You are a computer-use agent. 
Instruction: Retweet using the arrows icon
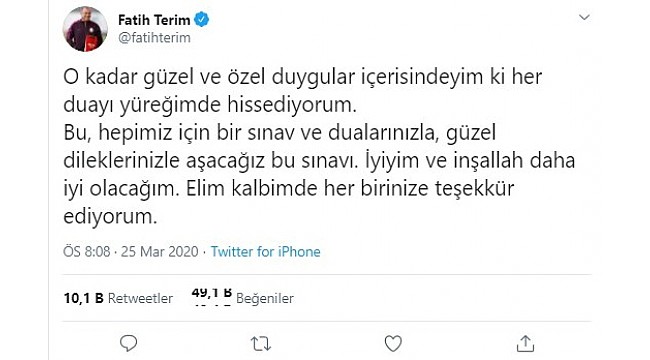pyautogui.click(x=261, y=344)
